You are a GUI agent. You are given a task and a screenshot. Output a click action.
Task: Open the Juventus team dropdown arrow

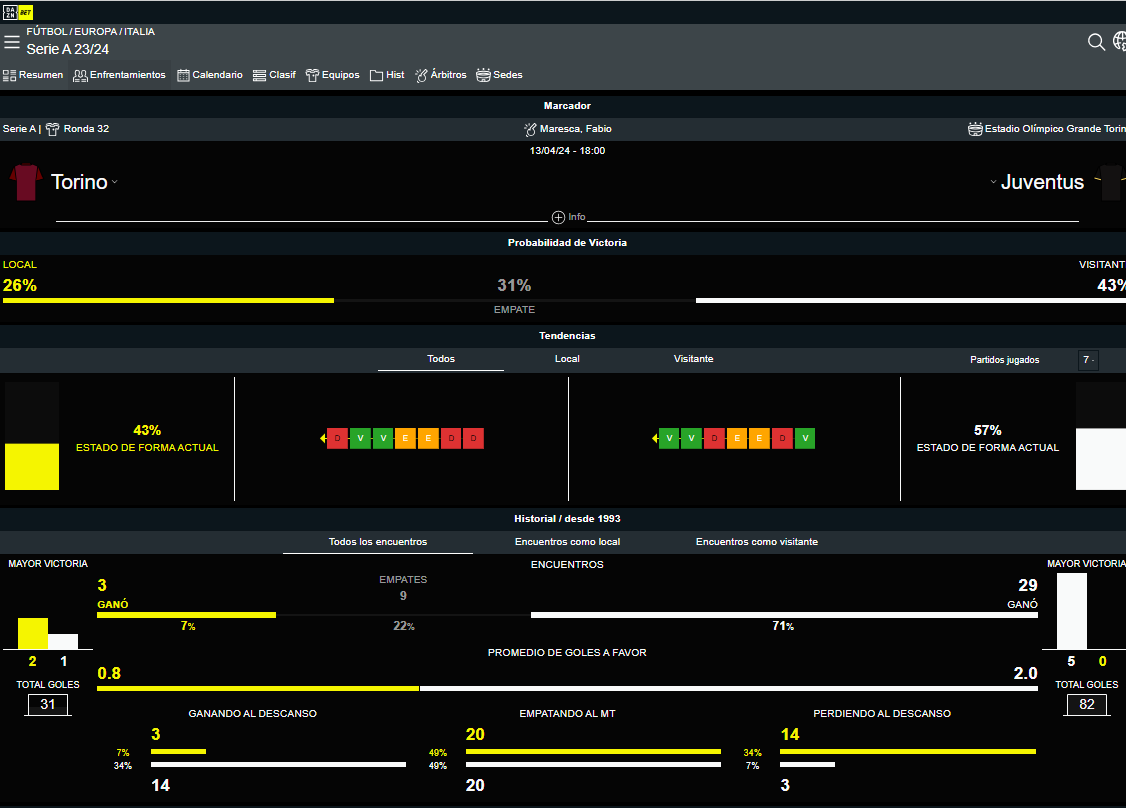(993, 182)
